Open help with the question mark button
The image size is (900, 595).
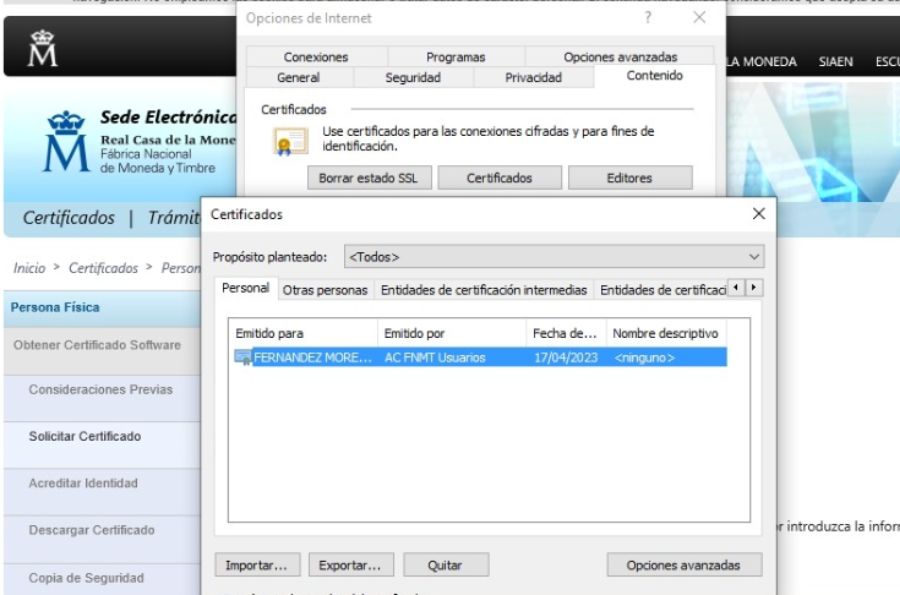click(647, 18)
